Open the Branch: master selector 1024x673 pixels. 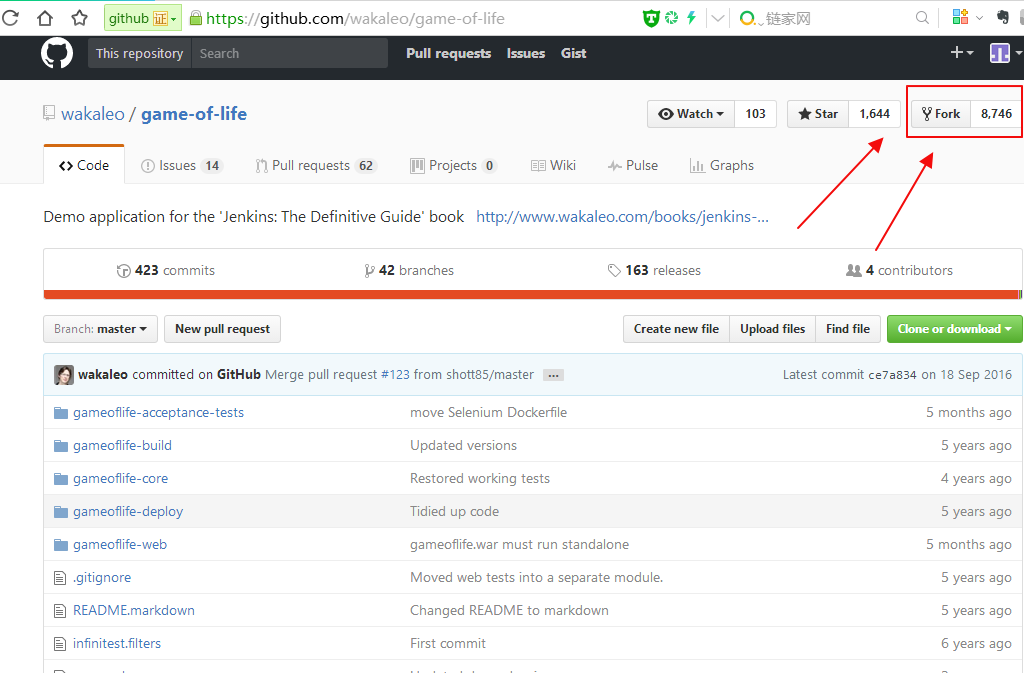[101, 329]
